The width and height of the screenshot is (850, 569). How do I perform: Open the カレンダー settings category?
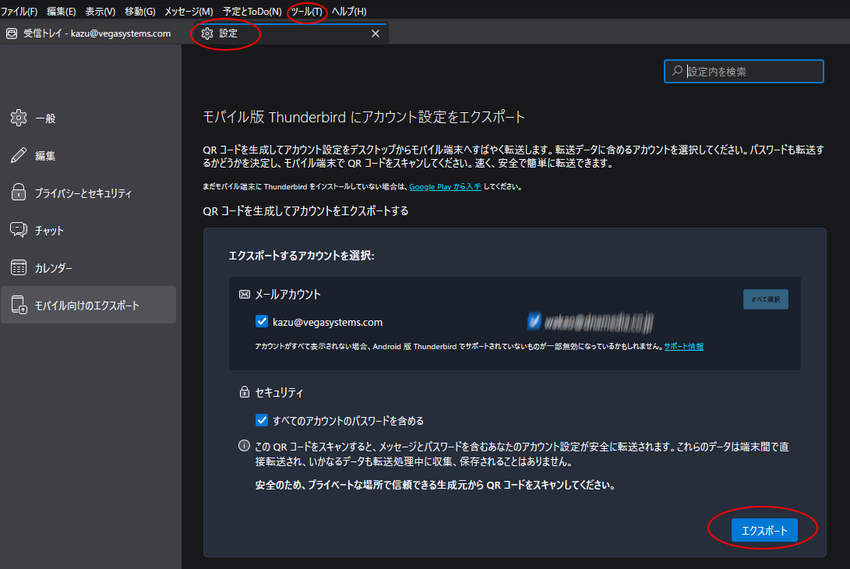pyautogui.click(x=88, y=268)
